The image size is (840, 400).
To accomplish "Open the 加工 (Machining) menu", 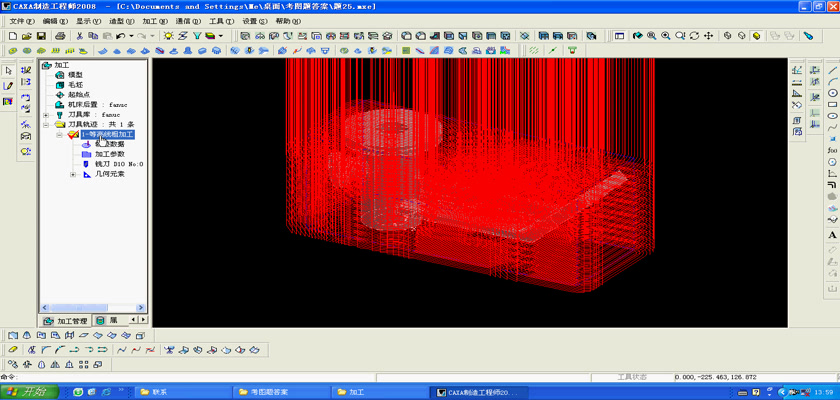I will pyautogui.click(x=155, y=21).
